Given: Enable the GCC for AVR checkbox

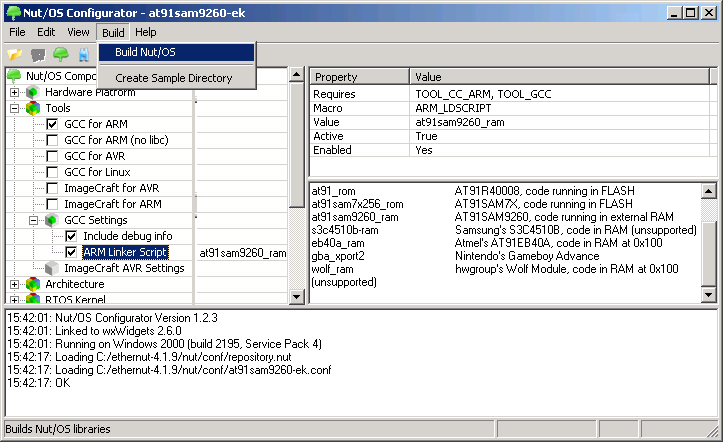Looking at the screenshot, I should [x=52, y=156].
